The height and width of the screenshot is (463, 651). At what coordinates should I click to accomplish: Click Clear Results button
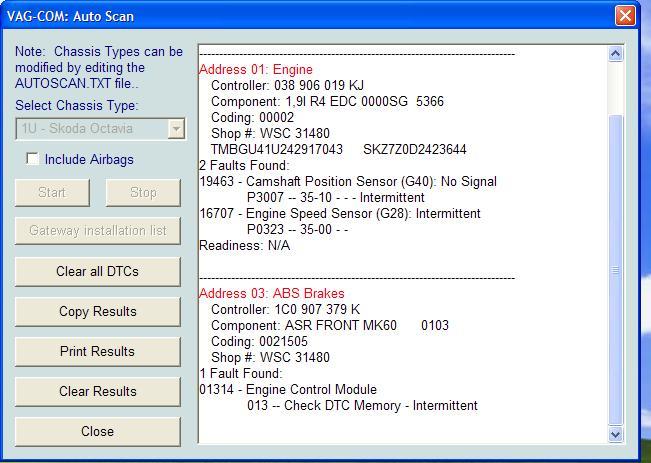[x=98, y=391]
